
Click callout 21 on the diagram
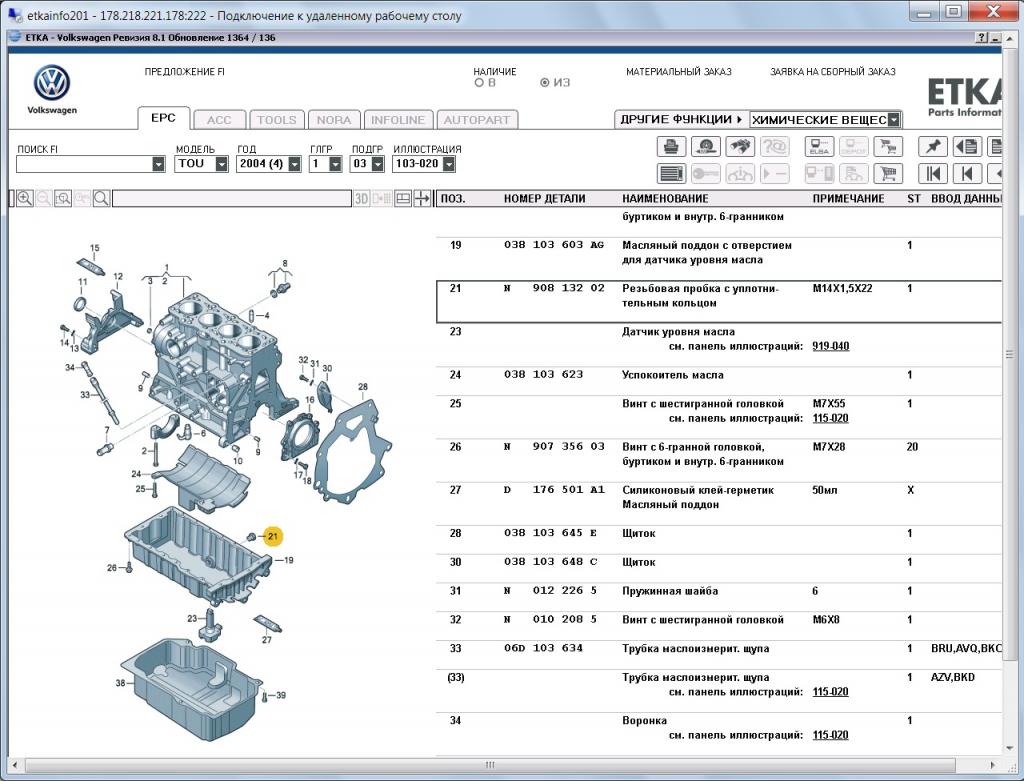[x=272, y=536]
